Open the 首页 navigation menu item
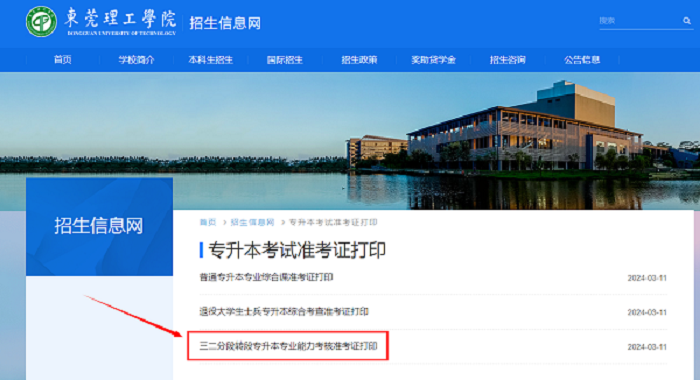This screenshot has height=380, width=700. (x=62, y=60)
